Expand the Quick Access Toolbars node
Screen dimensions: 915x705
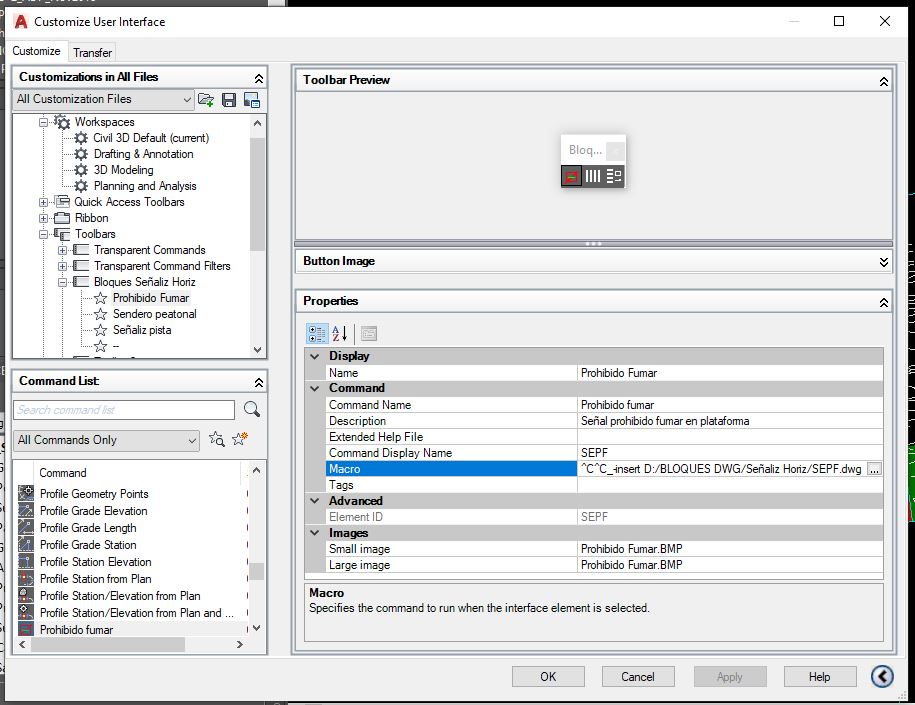click(44, 203)
